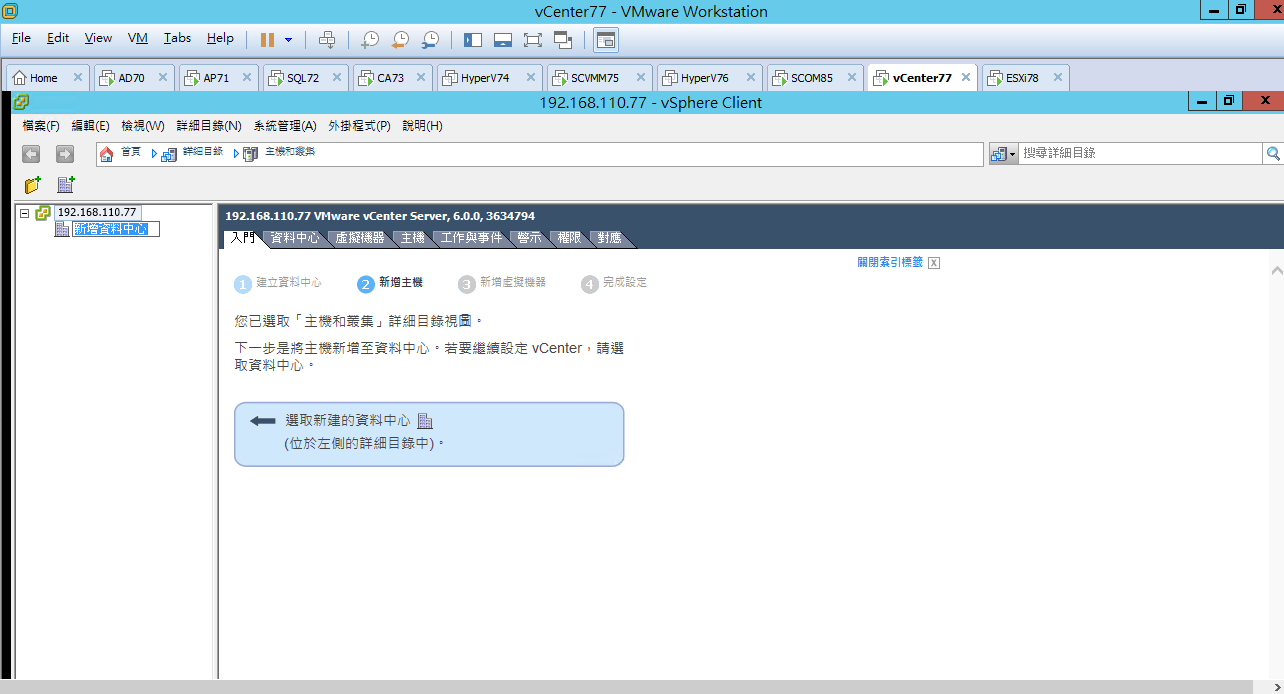The height and width of the screenshot is (694, 1284).
Task: Close the SCOM85 tab
Action: (x=852, y=77)
